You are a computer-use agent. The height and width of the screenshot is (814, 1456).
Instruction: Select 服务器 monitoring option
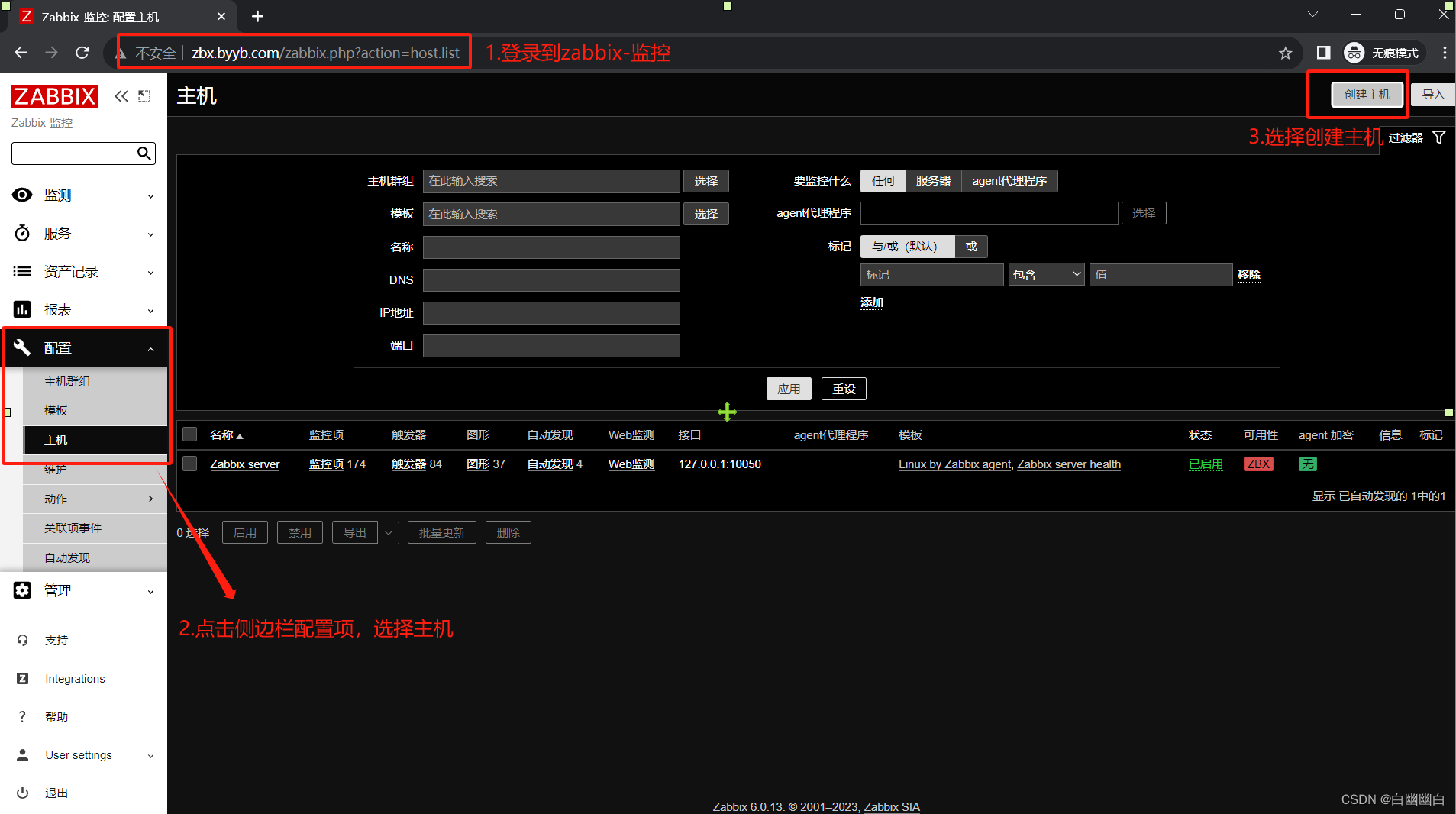coord(933,181)
